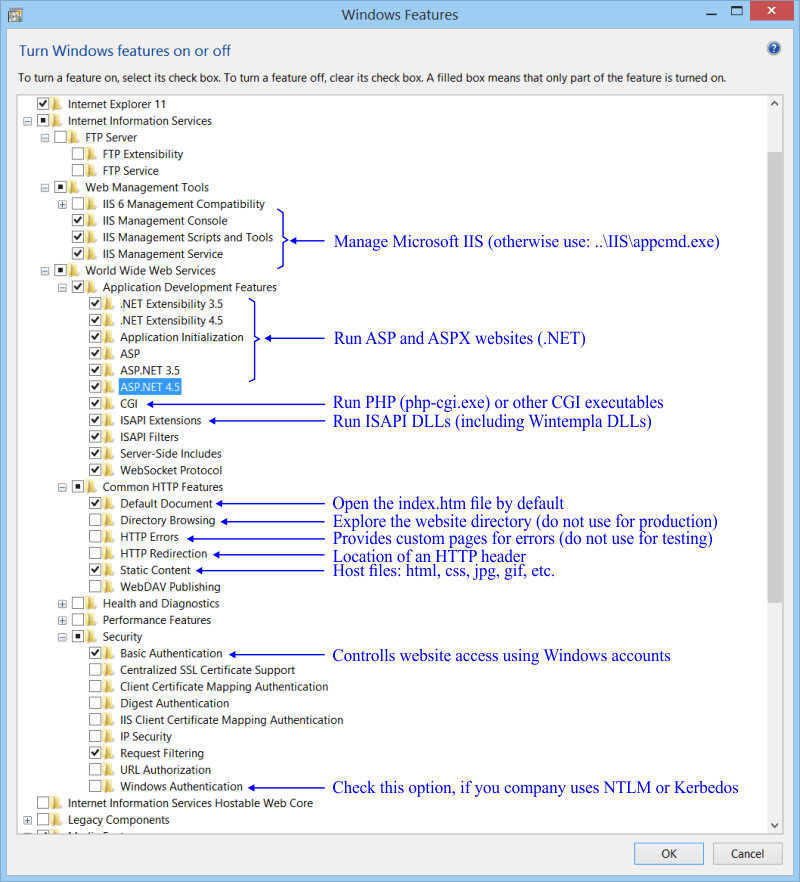Image resolution: width=800 pixels, height=882 pixels.
Task: Click the scrollbar up arrow
Action: tap(775, 104)
